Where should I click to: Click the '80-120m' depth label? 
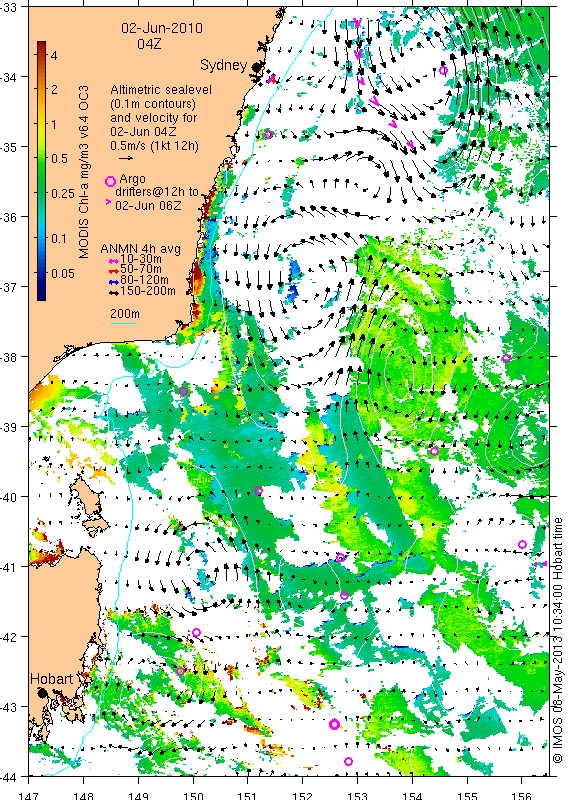[144, 280]
